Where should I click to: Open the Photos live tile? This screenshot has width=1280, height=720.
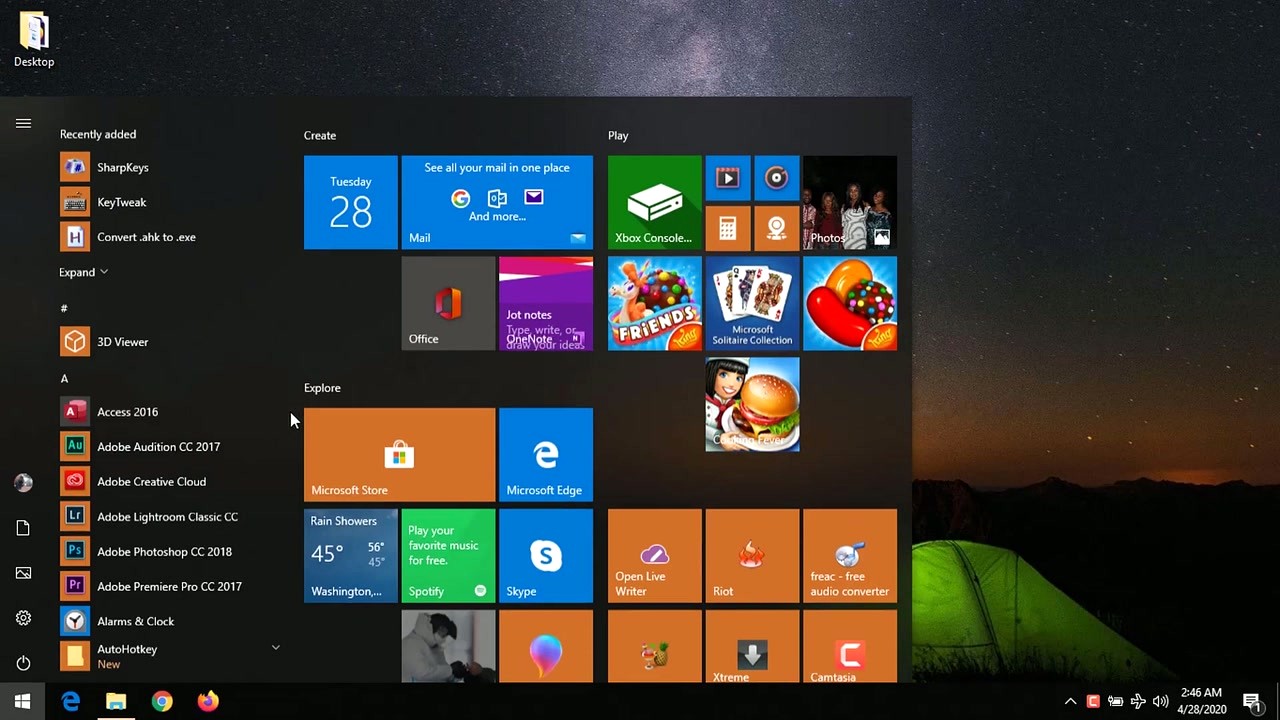point(849,202)
